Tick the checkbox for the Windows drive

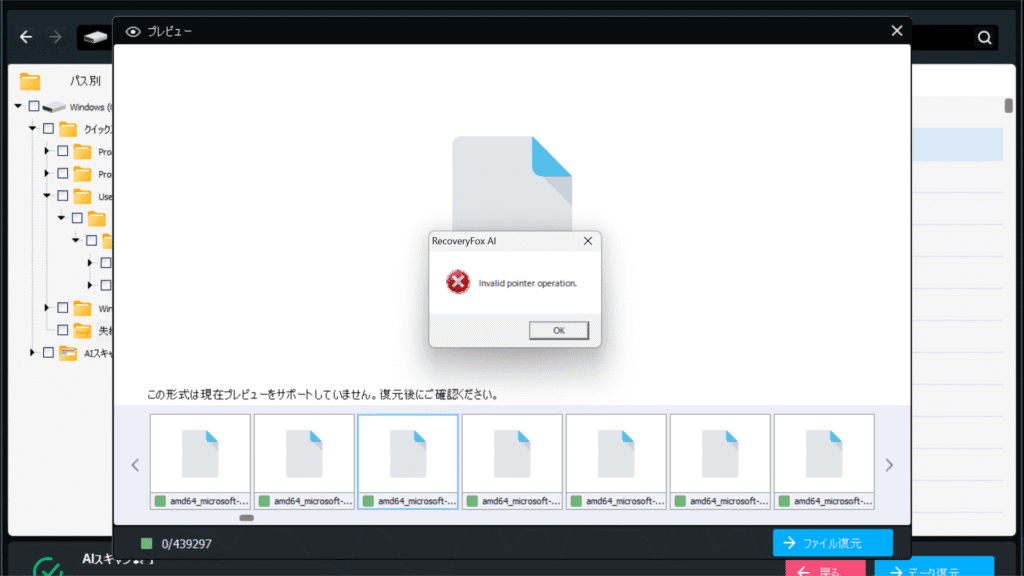(34, 106)
